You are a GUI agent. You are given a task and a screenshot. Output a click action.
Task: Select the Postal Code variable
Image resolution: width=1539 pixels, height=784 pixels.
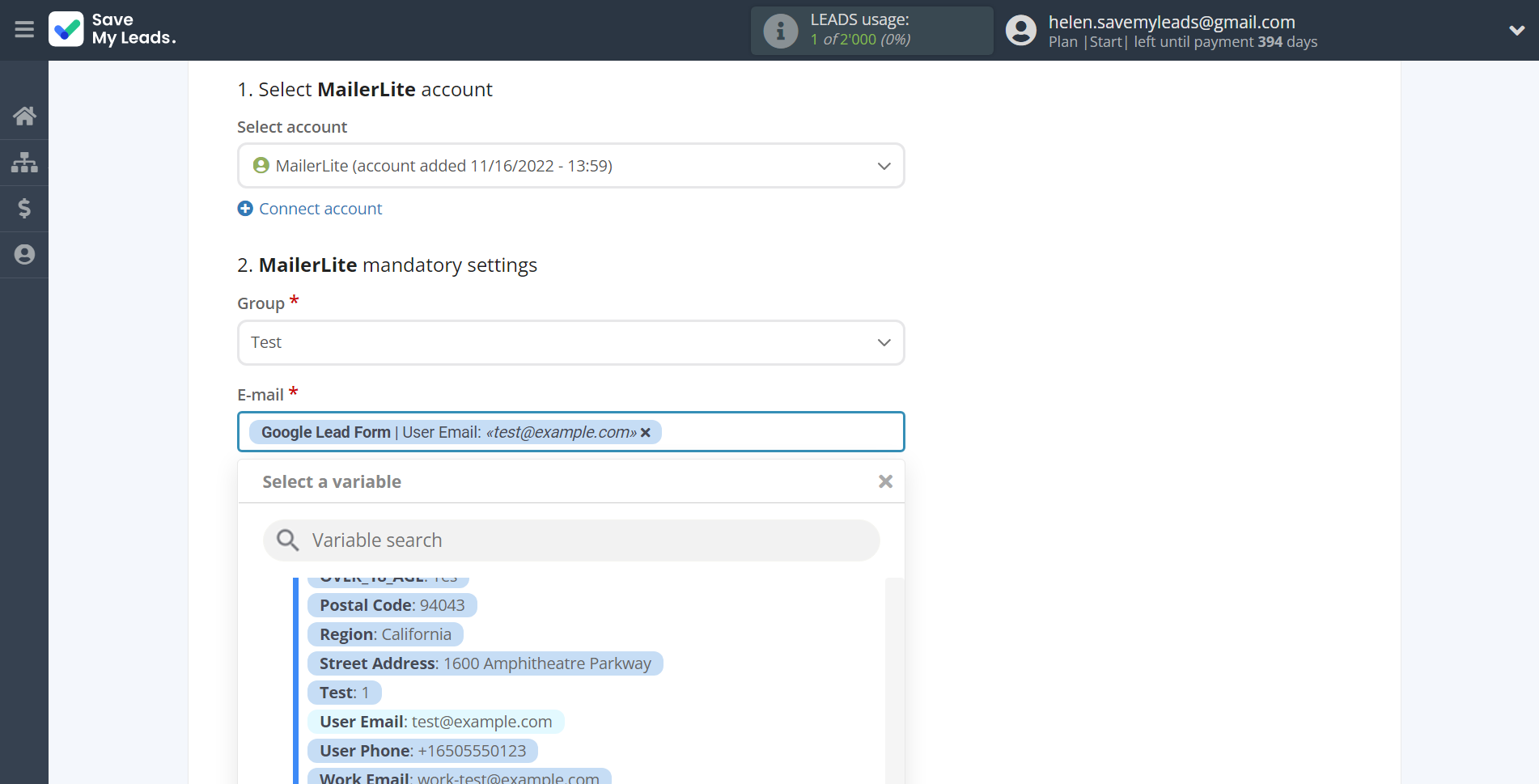click(392, 605)
